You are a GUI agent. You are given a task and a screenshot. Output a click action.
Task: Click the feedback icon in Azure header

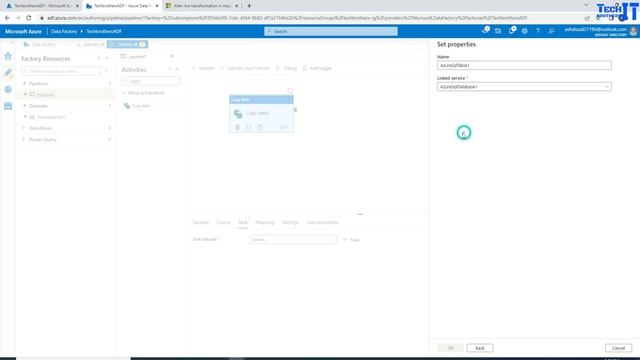pos(551,31)
